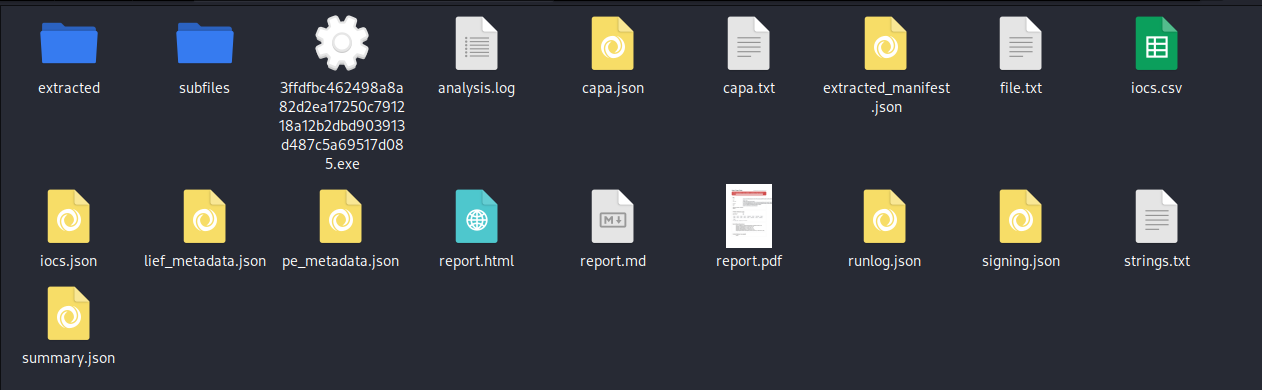The height and width of the screenshot is (390, 1262).
Task: Select the report.md markdown icon
Action: [613, 216]
